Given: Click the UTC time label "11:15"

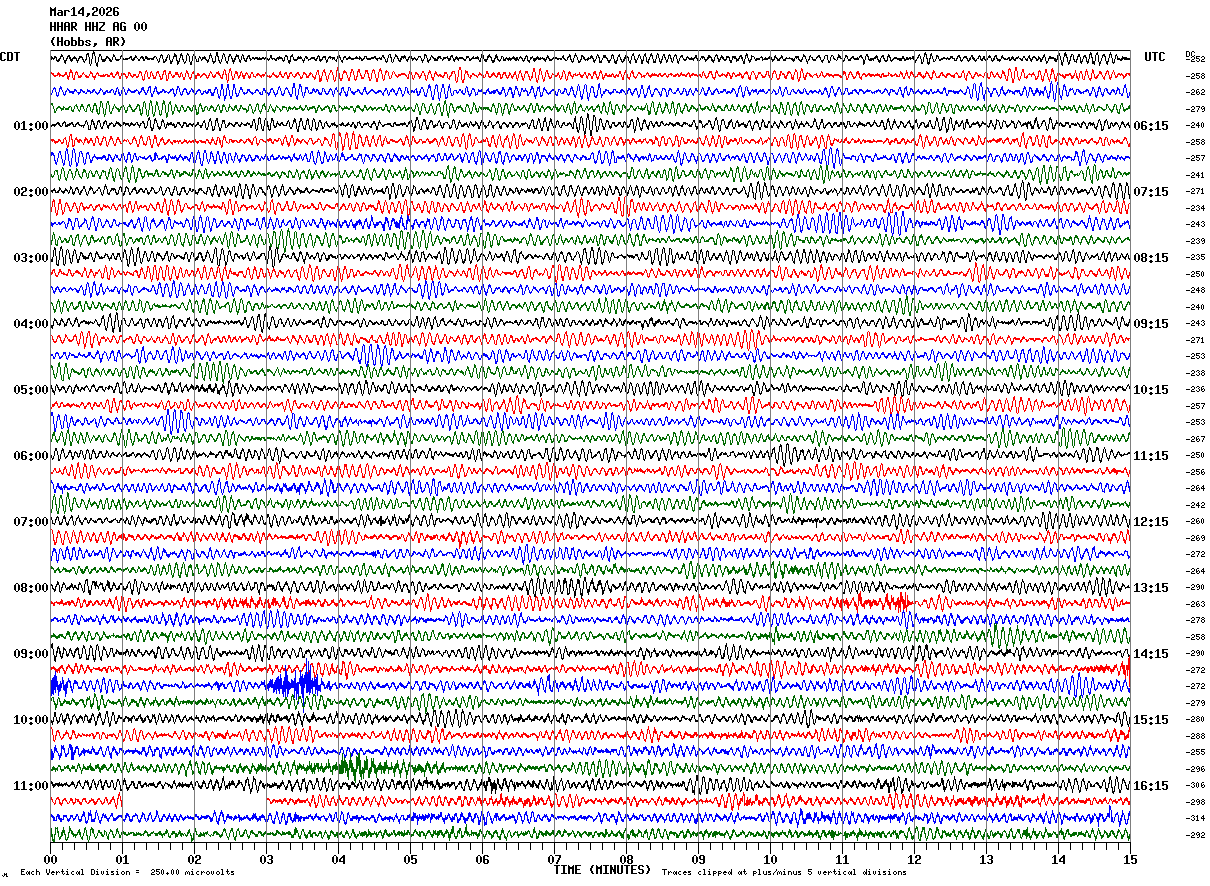Looking at the screenshot, I should coord(1152,456).
